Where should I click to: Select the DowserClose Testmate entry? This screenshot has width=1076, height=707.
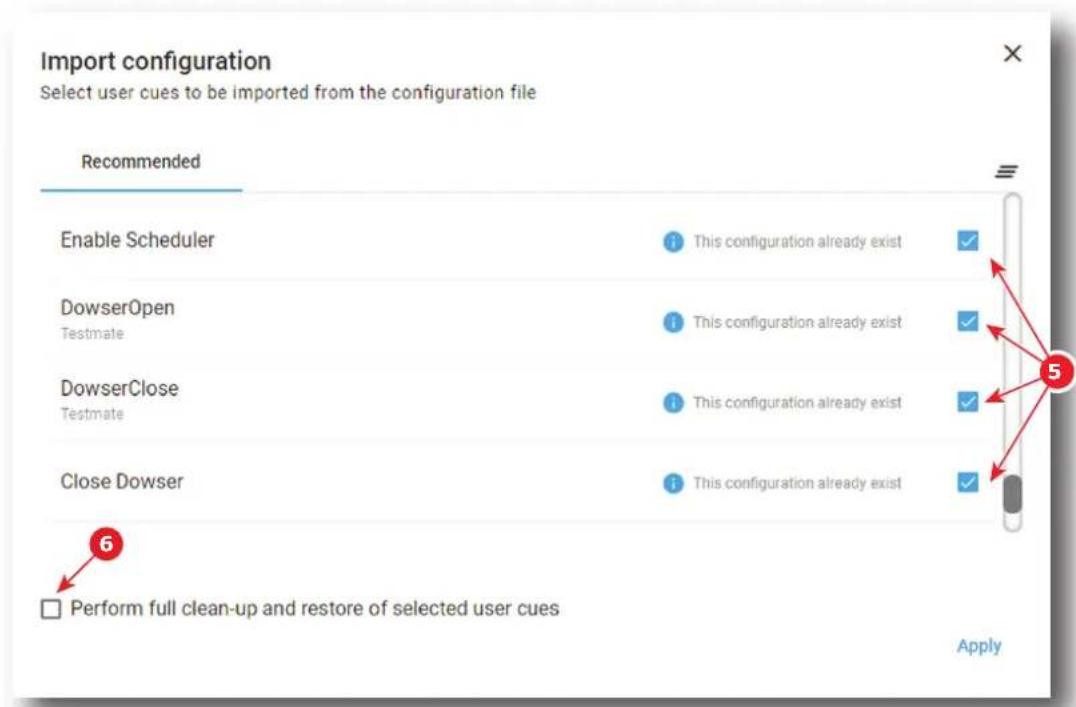519,401
